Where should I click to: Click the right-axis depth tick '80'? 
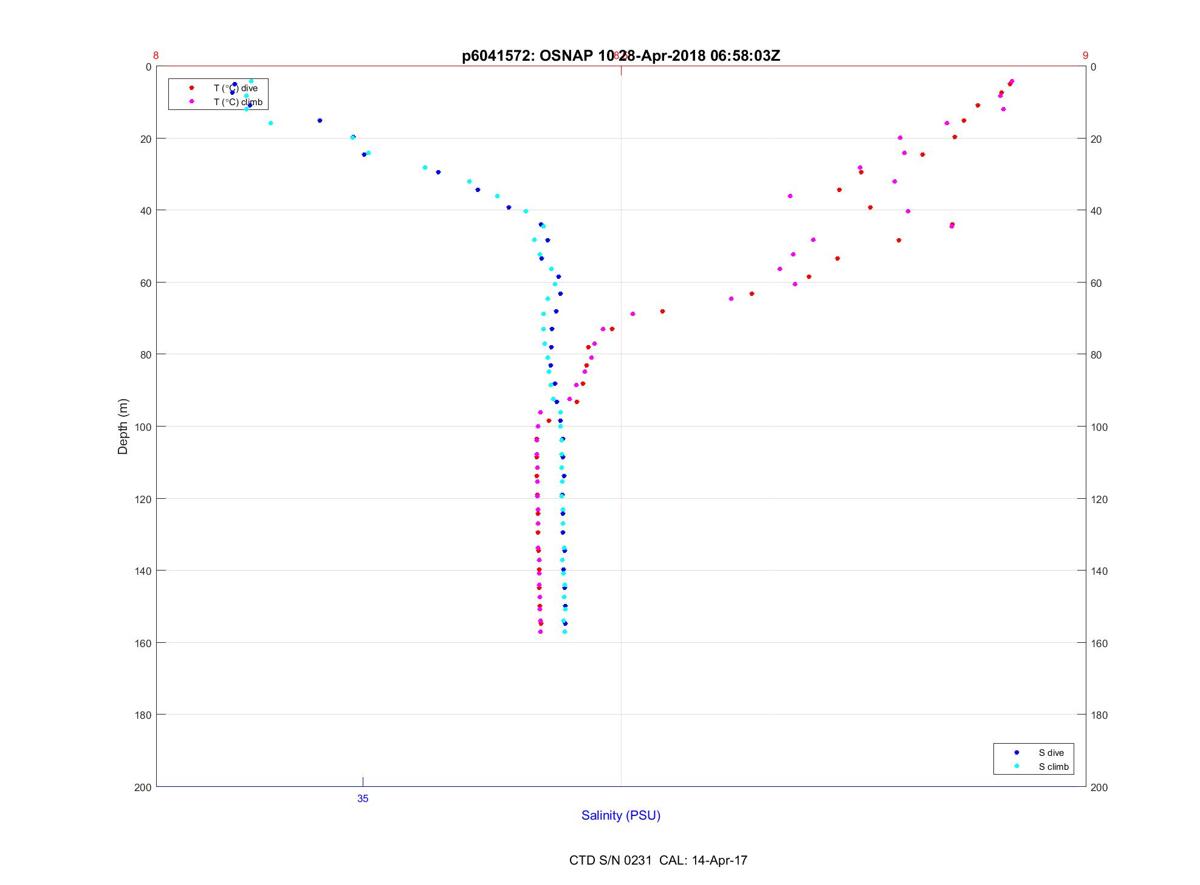click(x=1097, y=355)
